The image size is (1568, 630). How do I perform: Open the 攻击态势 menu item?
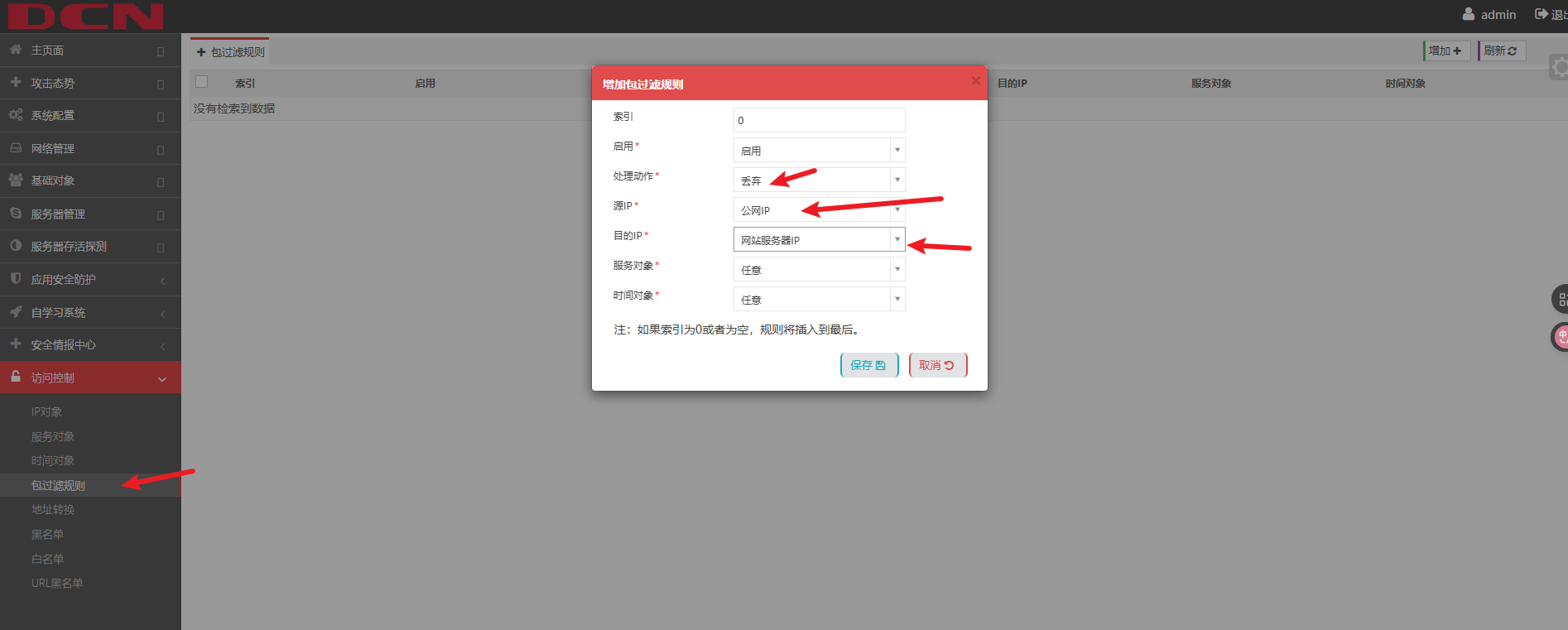[x=90, y=83]
